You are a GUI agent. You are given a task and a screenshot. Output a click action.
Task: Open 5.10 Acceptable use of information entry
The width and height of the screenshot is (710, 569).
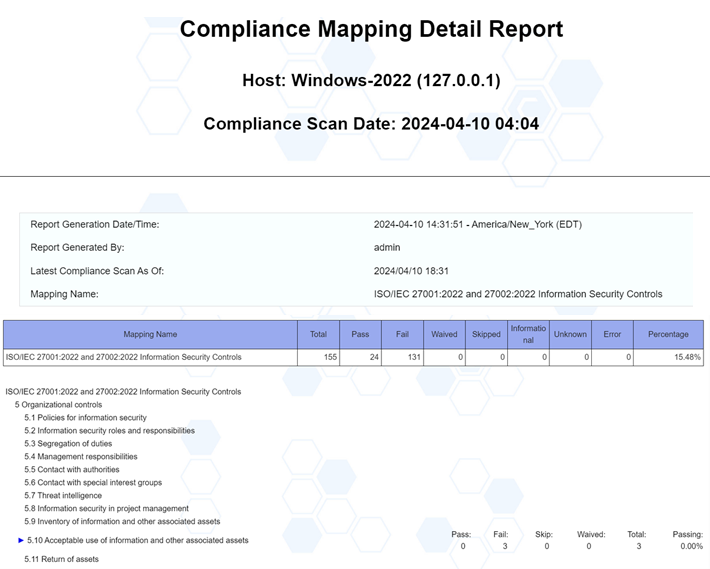click(138, 540)
